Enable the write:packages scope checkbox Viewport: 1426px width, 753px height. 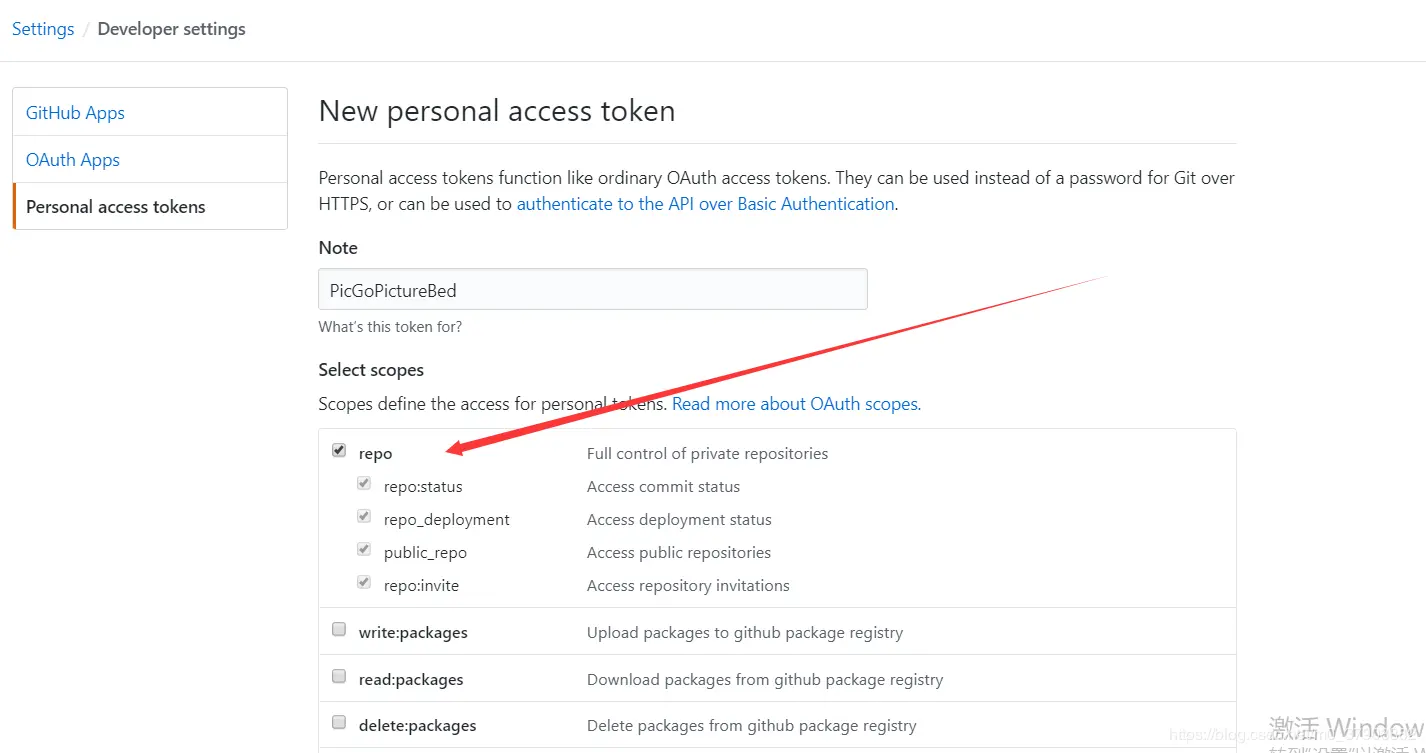(x=339, y=630)
